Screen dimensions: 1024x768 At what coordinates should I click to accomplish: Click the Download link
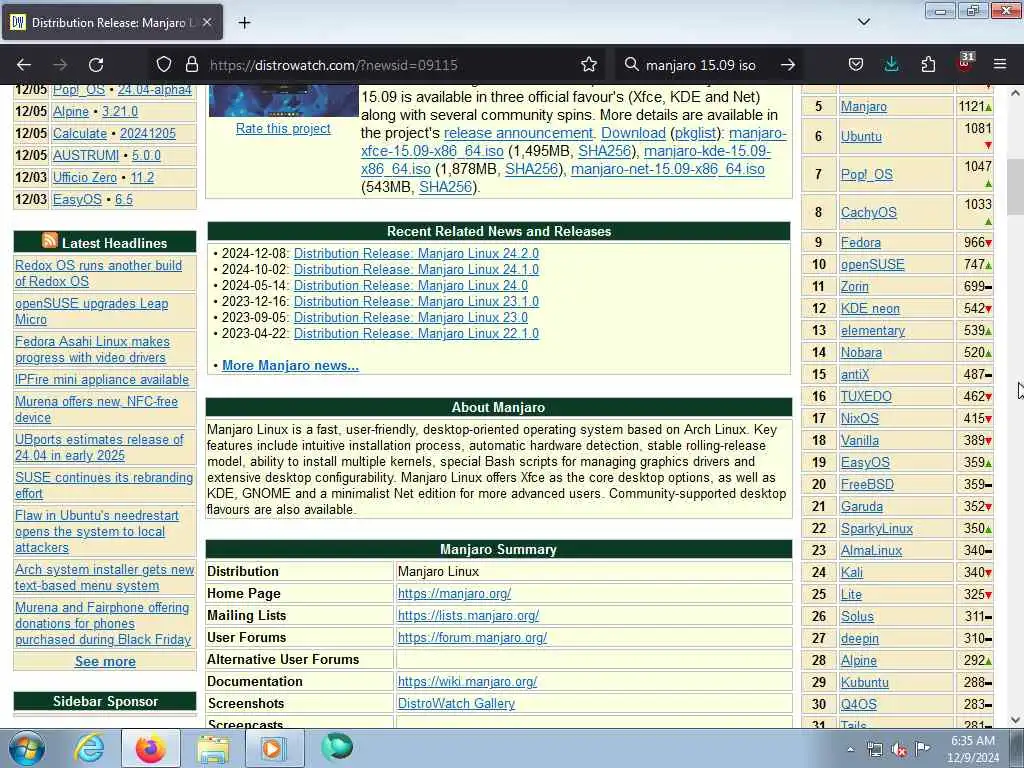633,133
